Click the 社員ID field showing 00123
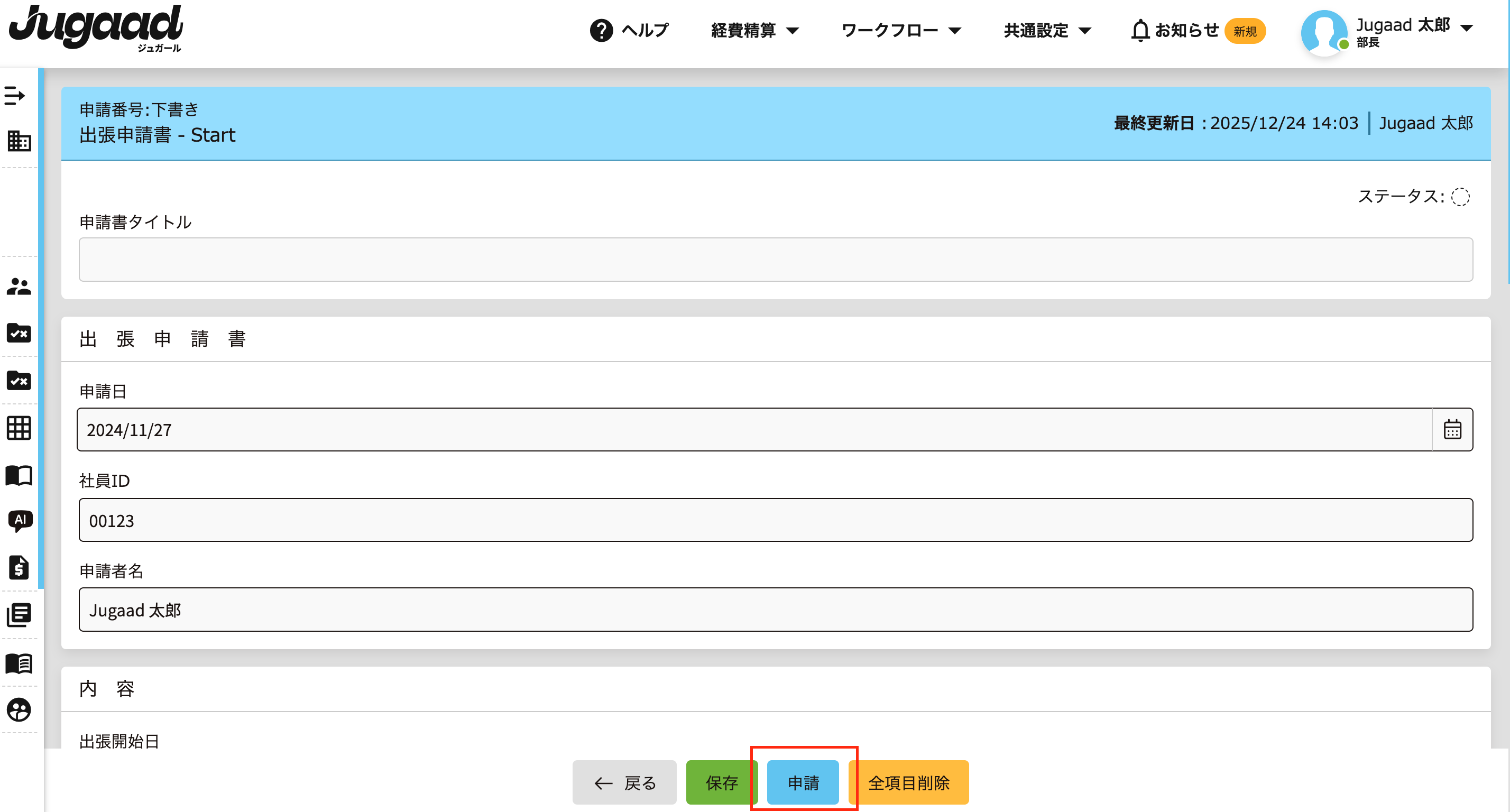The image size is (1510, 812). click(x=776, y=520)
